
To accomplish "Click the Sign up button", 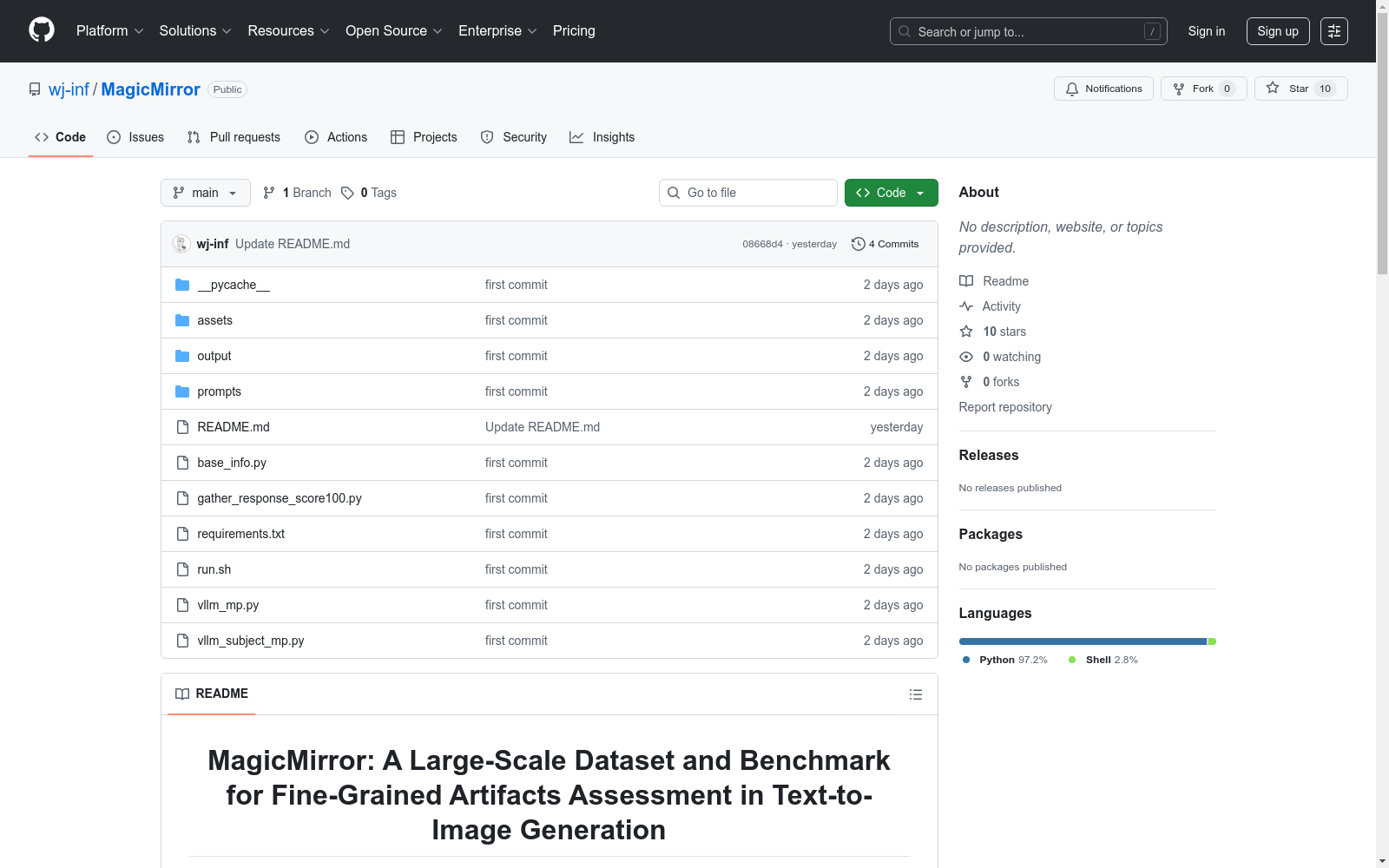I will pos(1278,31).
